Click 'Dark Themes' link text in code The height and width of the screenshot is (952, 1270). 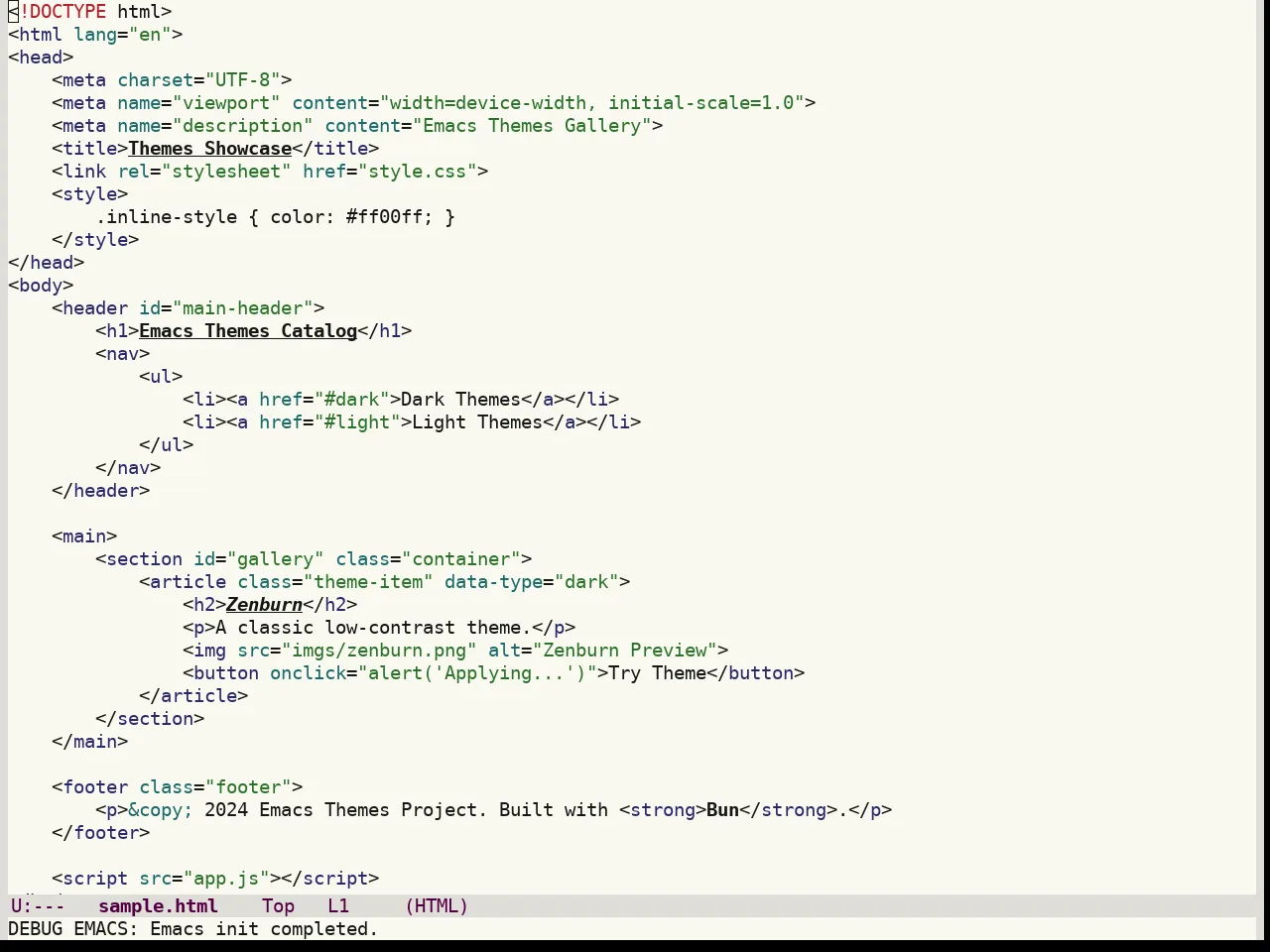(x=461, y=400)
